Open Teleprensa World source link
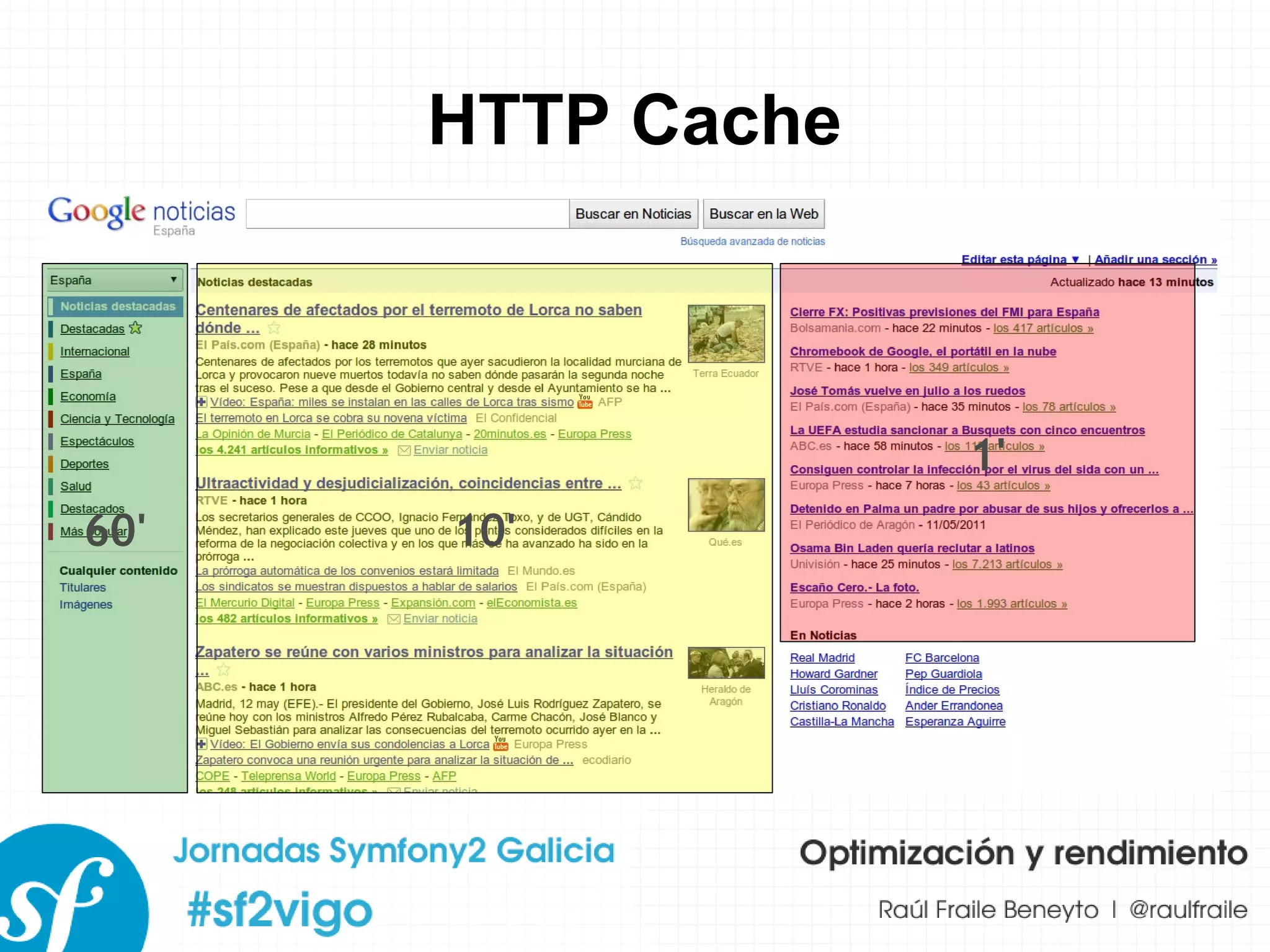Screen dimensions: 1270x952 288,776
